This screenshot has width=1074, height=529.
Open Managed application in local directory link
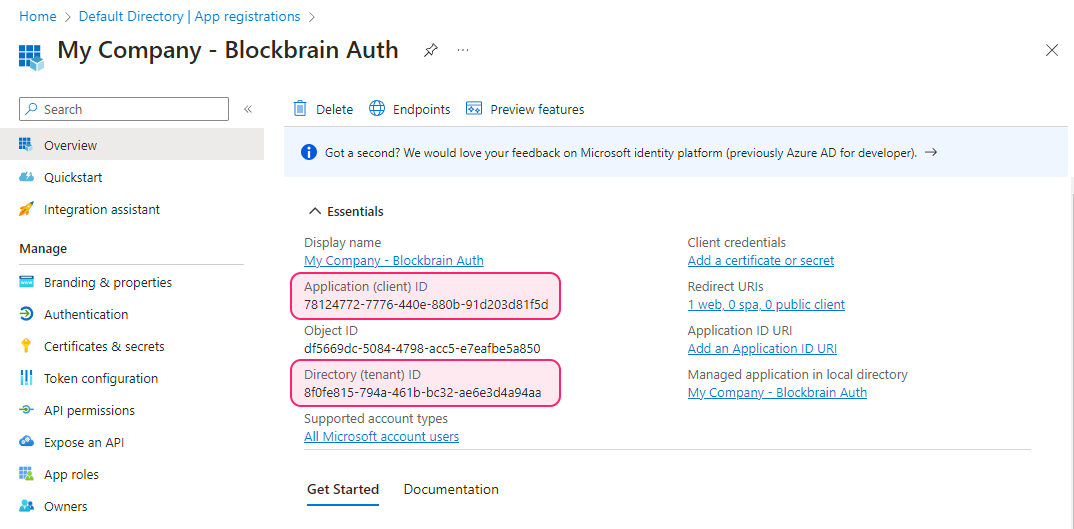[x=777, y=393]
